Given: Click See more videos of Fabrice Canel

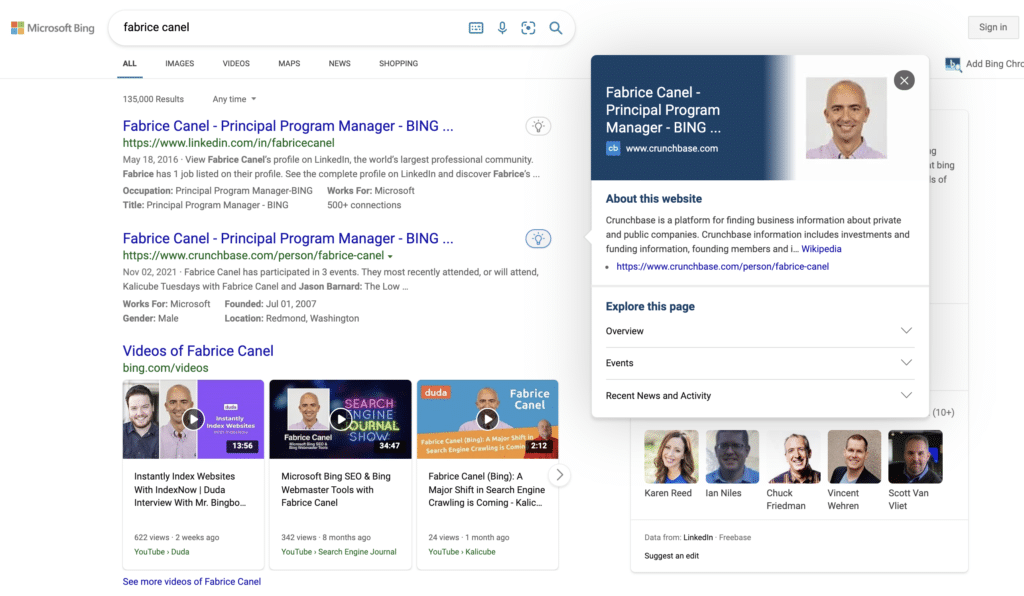Looking at the screenshot, I should tap(191, 582).
